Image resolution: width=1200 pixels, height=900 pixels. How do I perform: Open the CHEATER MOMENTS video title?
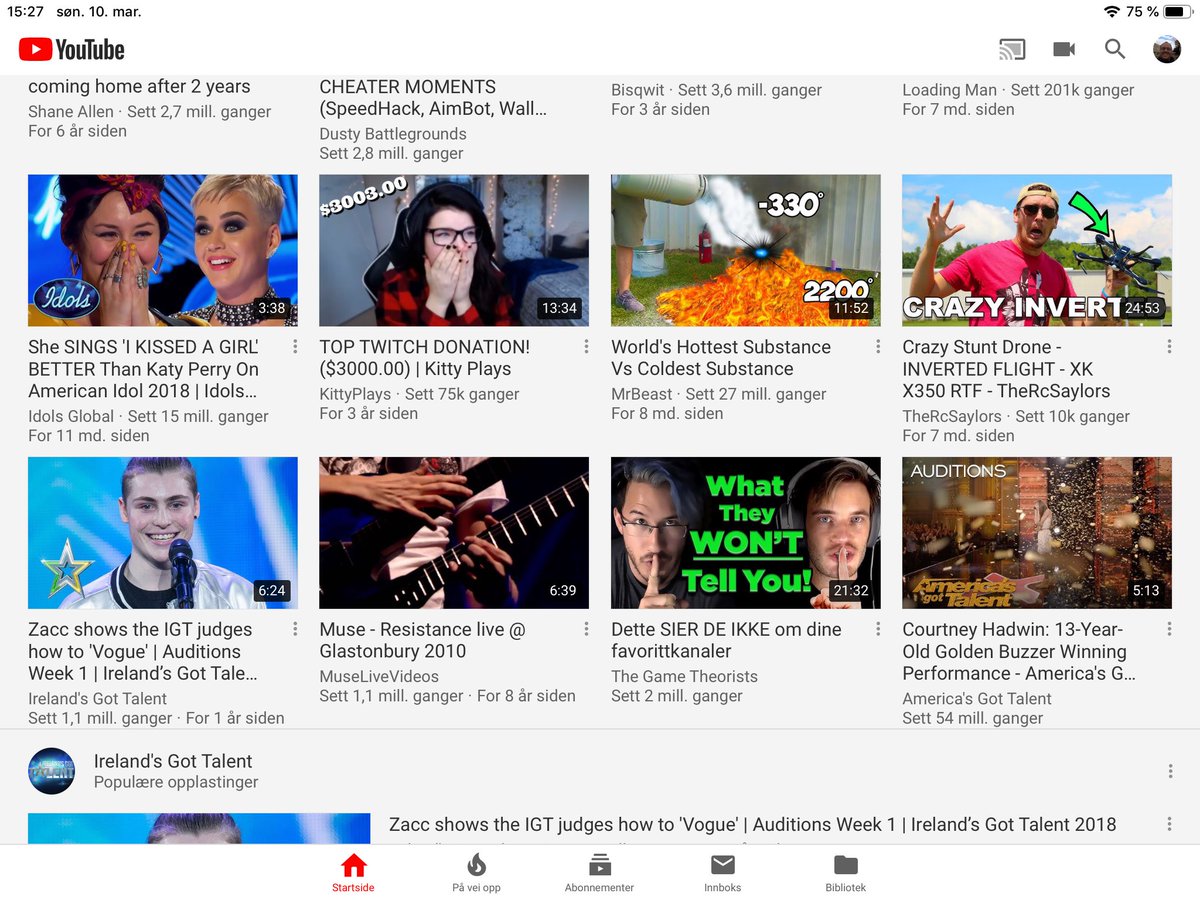pyautogui.click(x=433, y=97)
